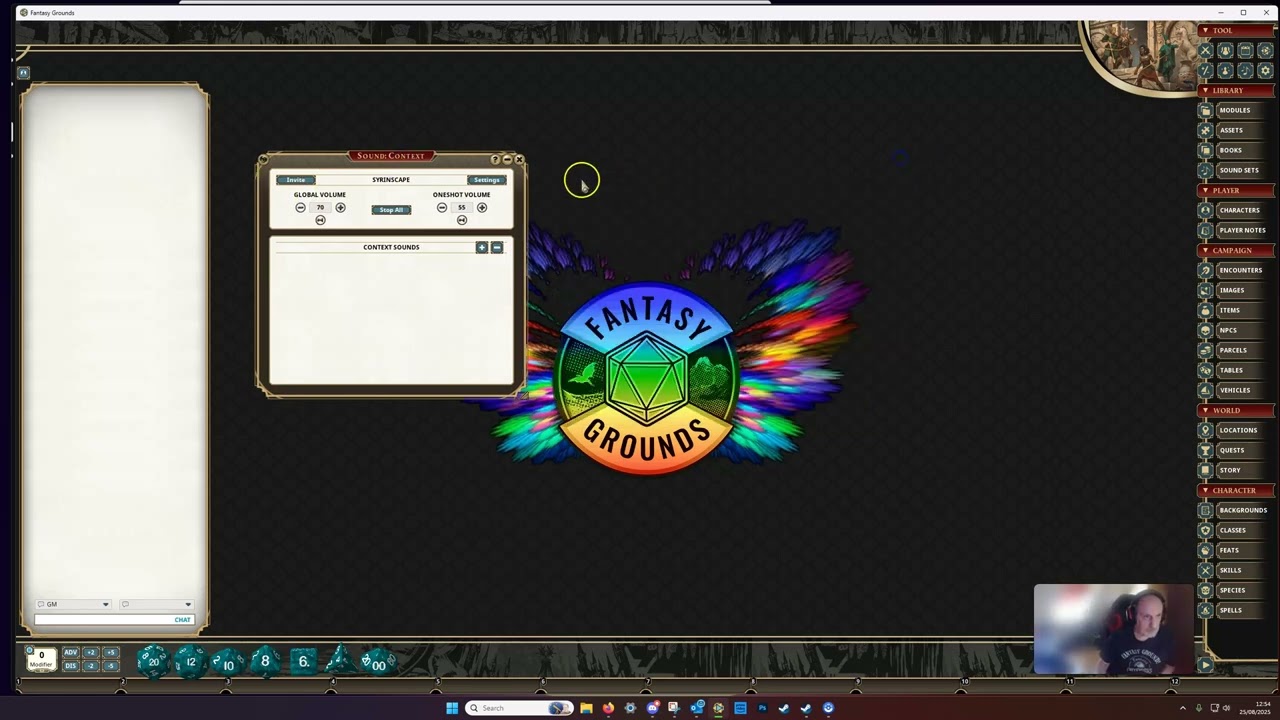Remove context sound with minus button
This screenshot has width=1280, height=720.
pos(497,247)
